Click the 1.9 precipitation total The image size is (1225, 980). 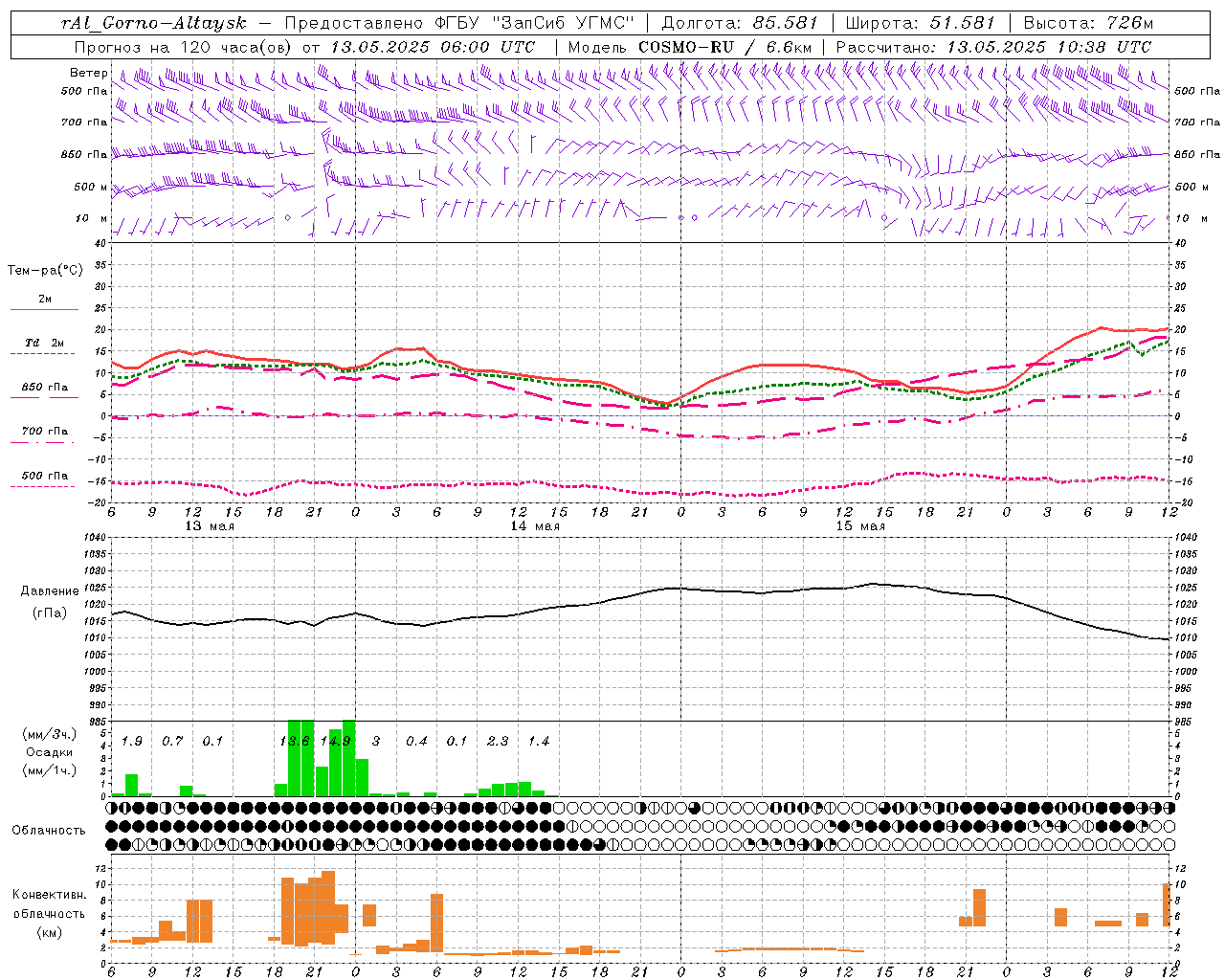click(x=131, y=742)
